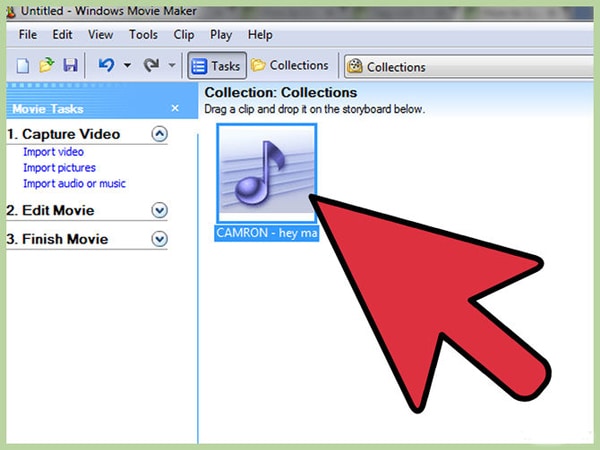The image size is (600, 450).
Task: Expand the Finish Movie section
Action: 160,239
